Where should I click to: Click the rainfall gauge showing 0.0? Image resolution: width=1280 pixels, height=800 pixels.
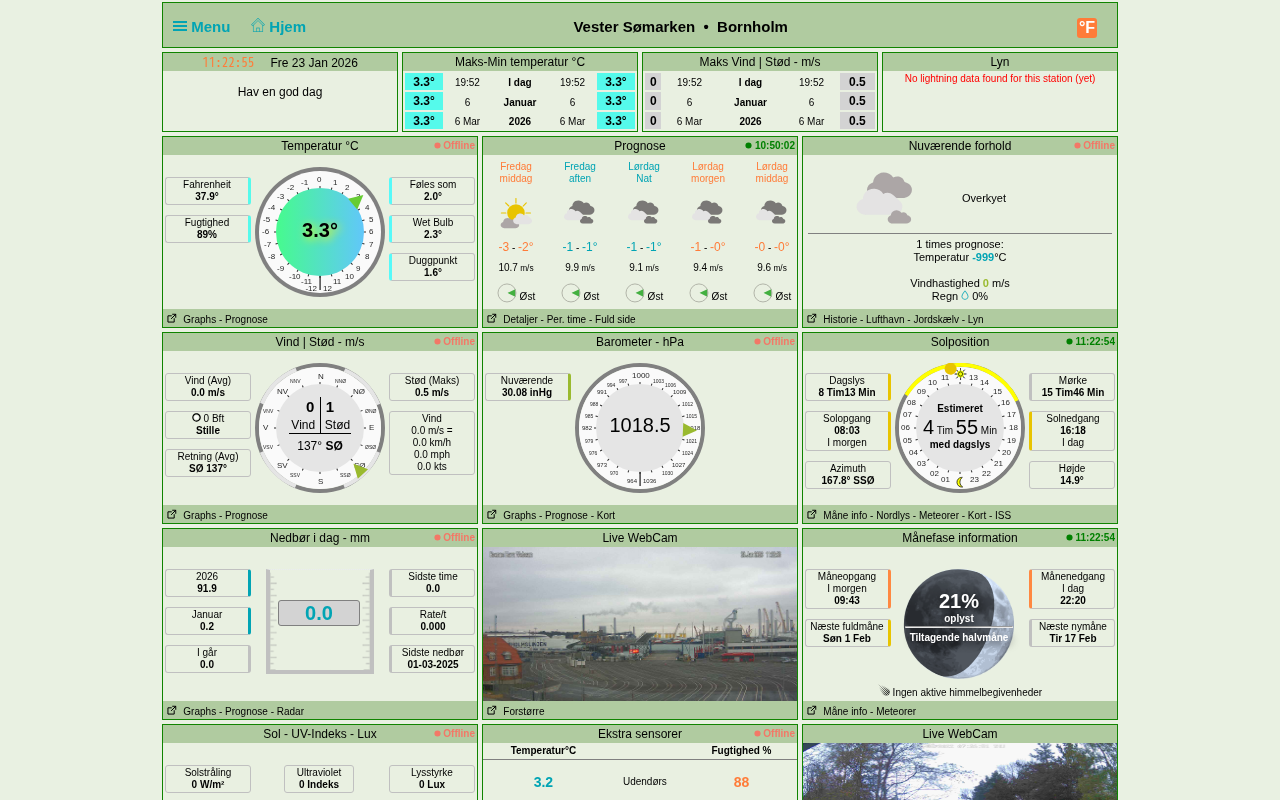[x=319, y=614]
